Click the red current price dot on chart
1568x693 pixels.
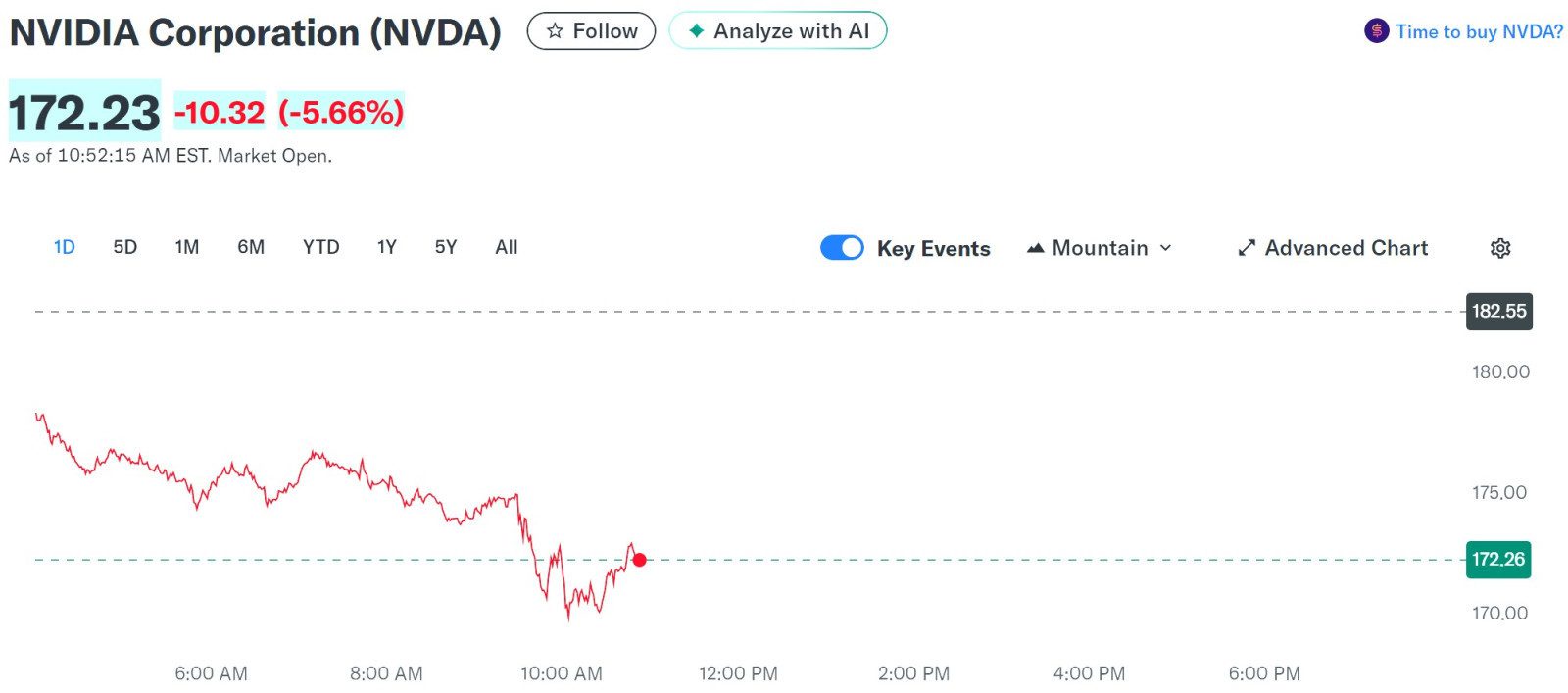tap(639, 560)
